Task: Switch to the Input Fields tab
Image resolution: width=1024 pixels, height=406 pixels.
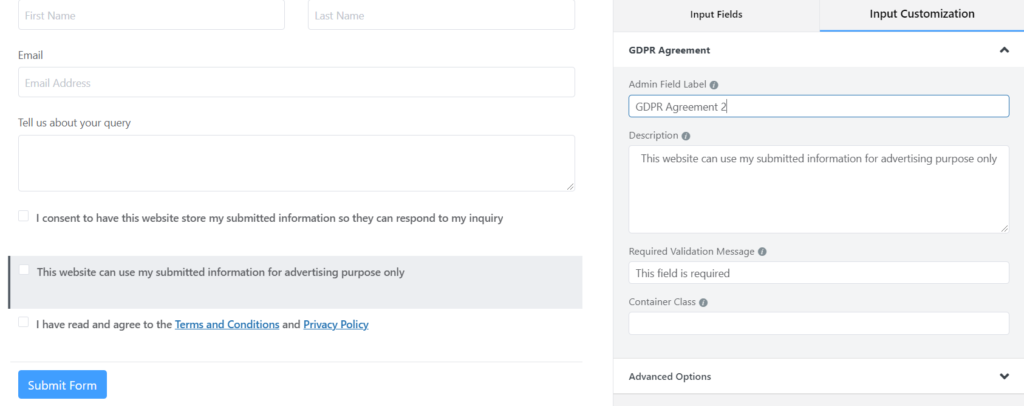Action: [716, 15]
